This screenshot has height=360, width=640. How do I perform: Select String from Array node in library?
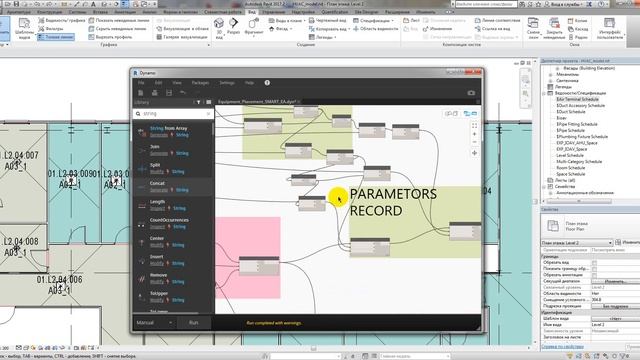point(172,131)
